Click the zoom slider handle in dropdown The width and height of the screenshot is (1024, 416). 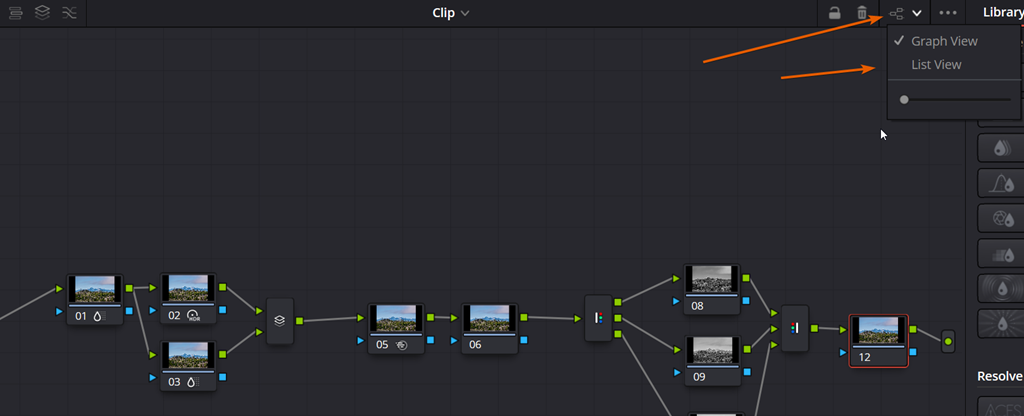pos(904,100)
